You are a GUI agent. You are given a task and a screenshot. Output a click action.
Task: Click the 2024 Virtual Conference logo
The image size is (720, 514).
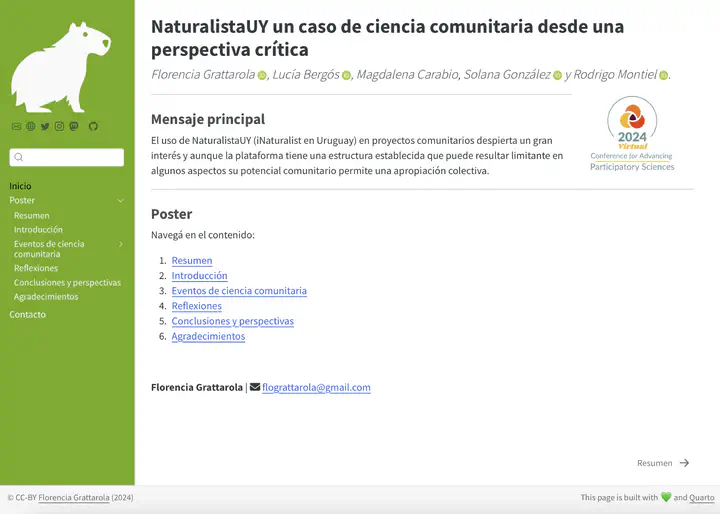[x=632, y=134]
